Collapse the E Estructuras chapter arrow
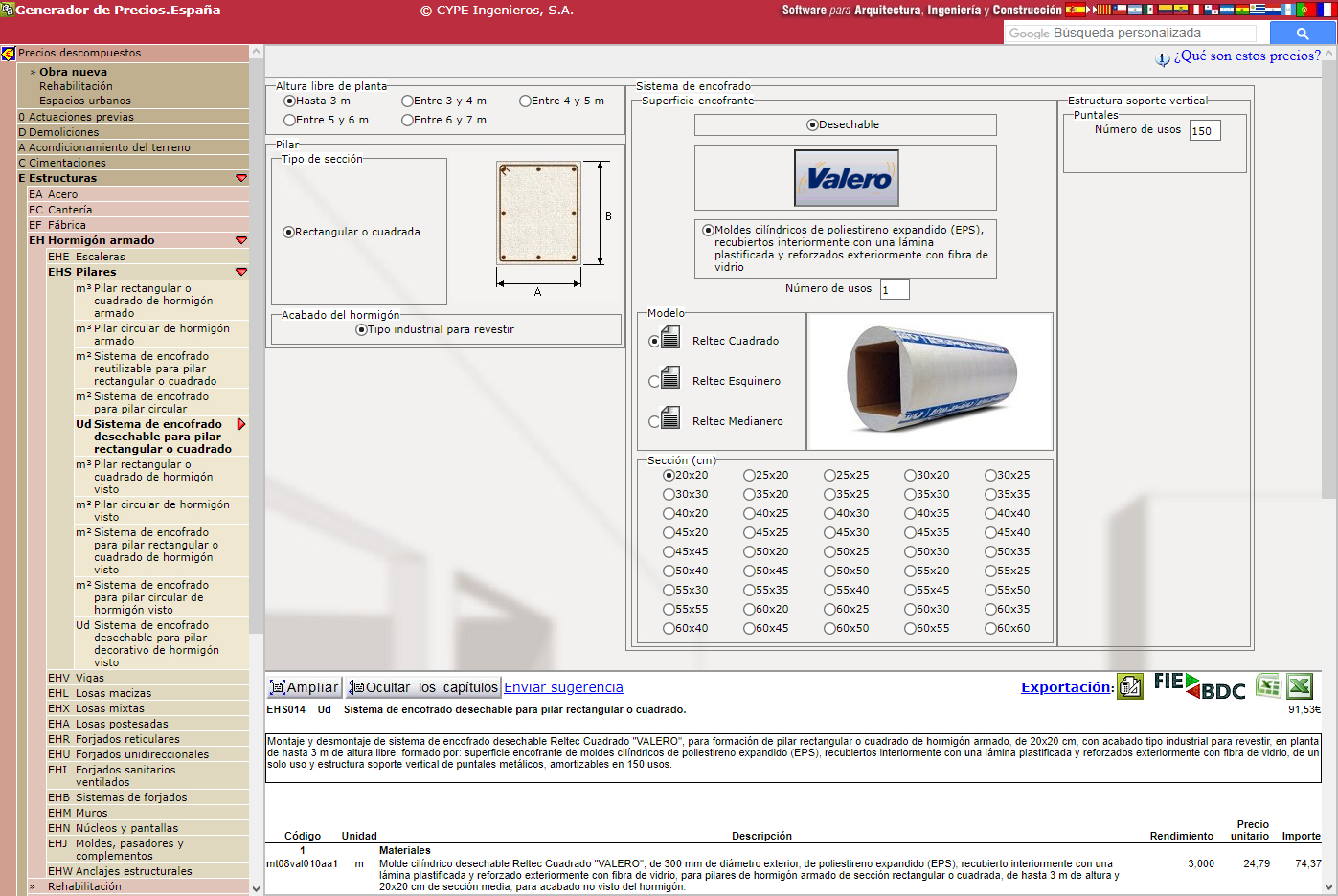The width and height of the screenshot is (1338, 896). pyautogui.click(x=241, y=178)
